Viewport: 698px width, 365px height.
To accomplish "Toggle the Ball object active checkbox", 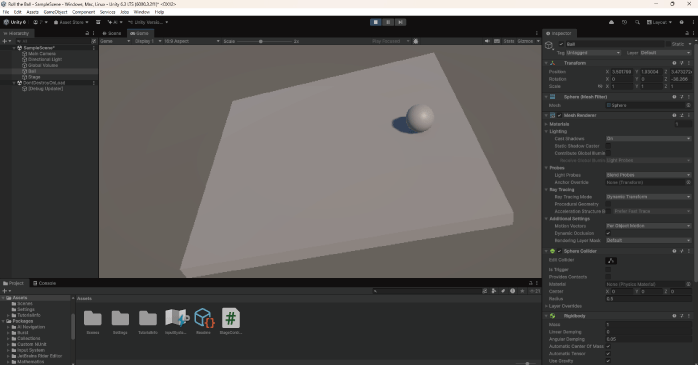I will [561, 44].
